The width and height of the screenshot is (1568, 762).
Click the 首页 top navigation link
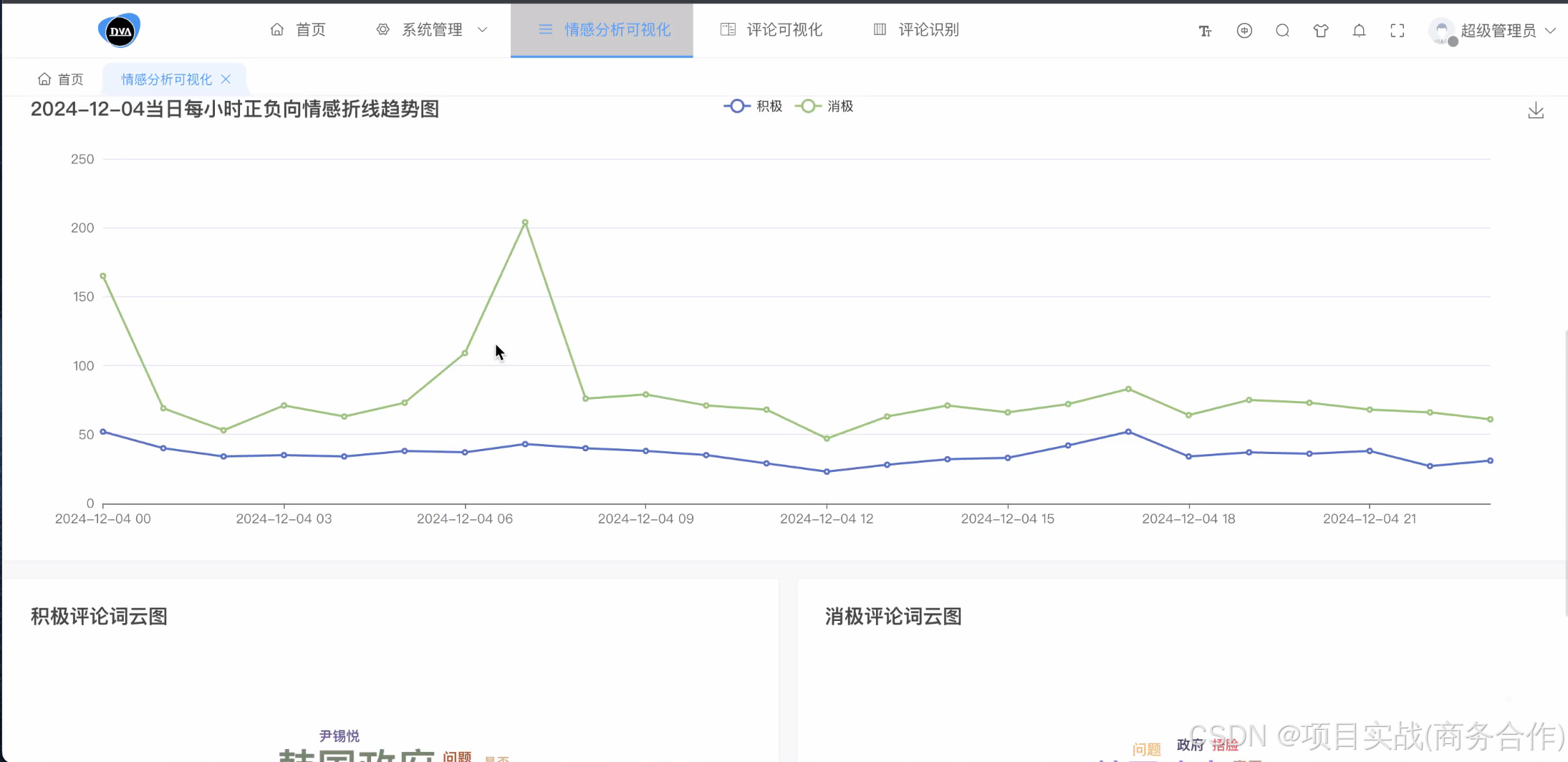coord(298,29)
